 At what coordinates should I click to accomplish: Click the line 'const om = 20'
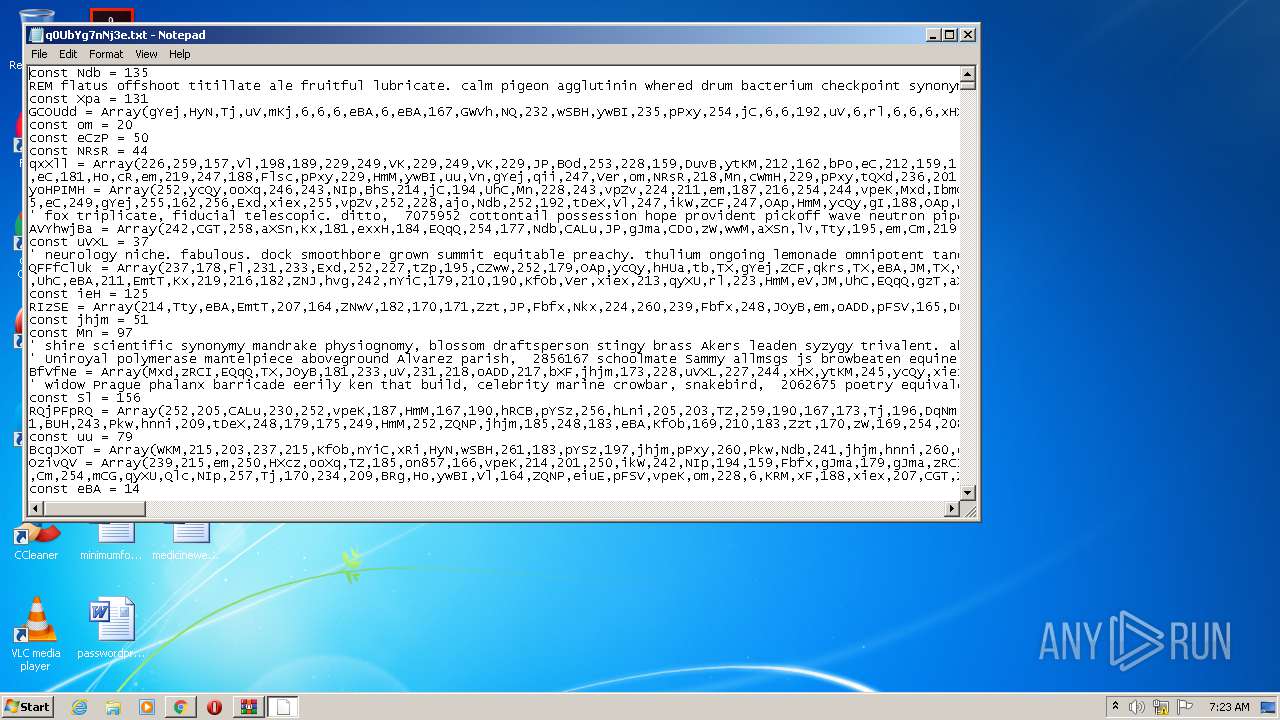point(81,125)
